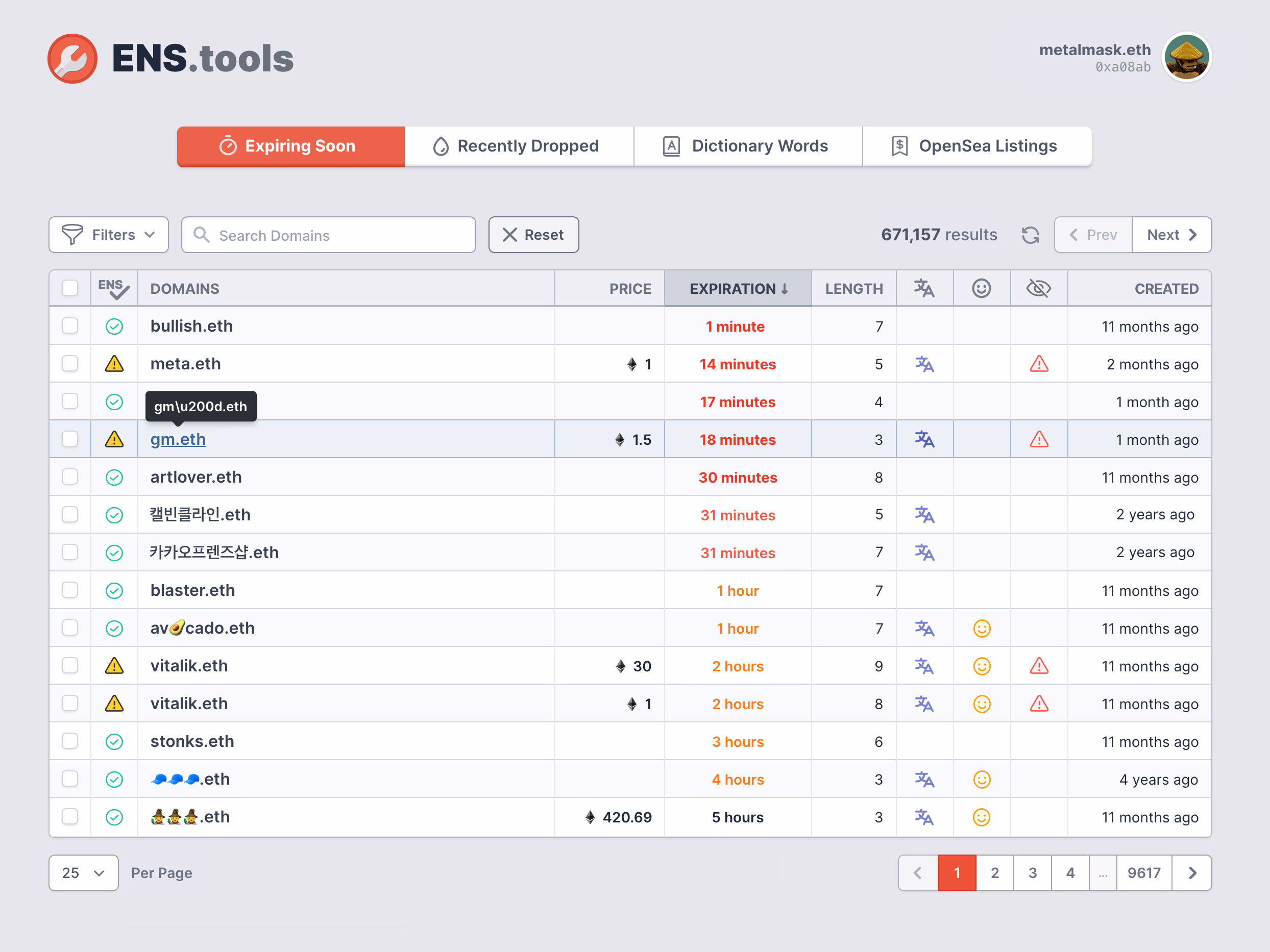The image size is (1270, 952).
Task: Check the artlover.eth row checkbox
Action: (70, 477)
